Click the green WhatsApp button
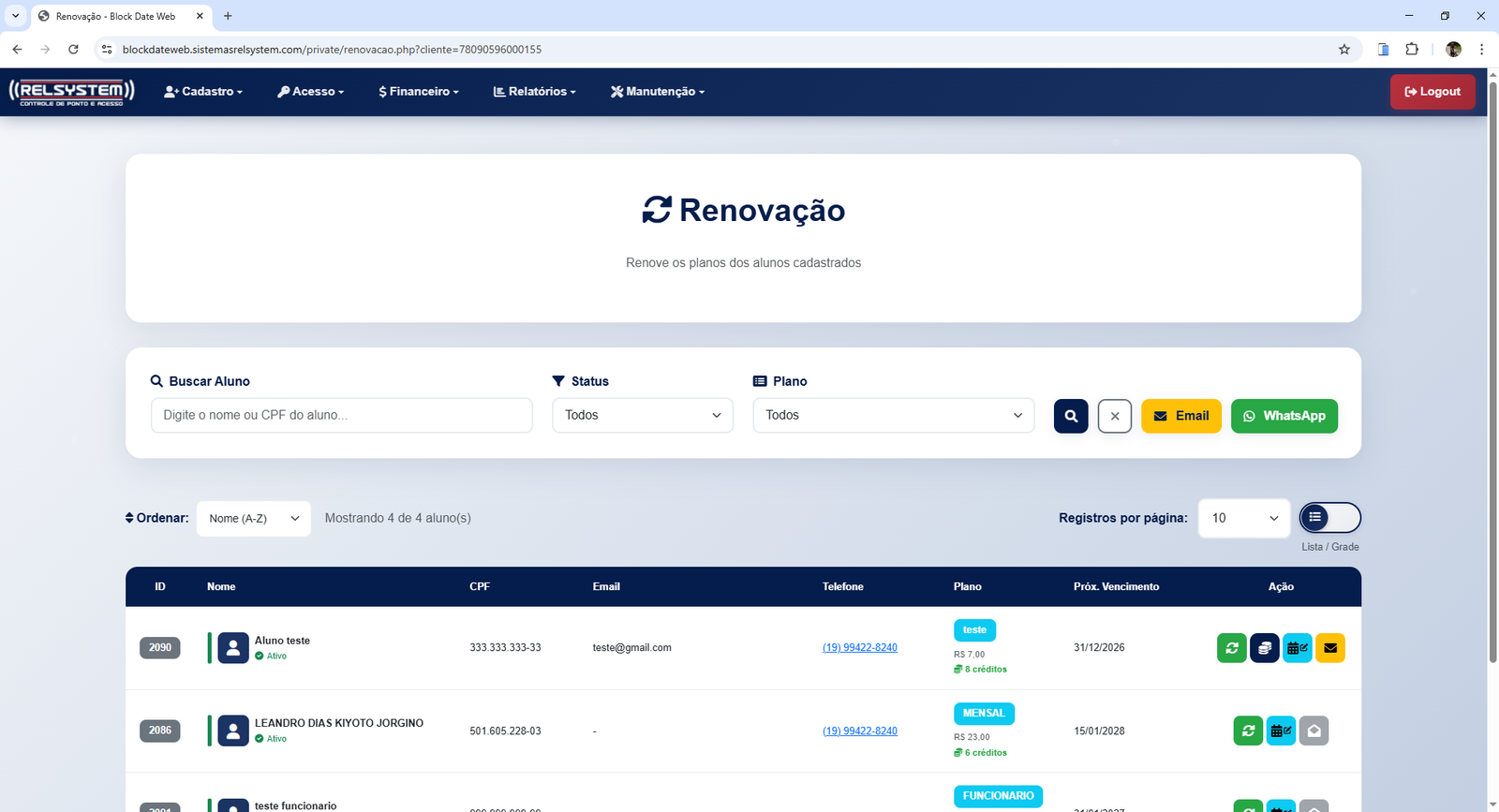This screenshot has width=1499, height=812. [x=1284, y=416]
